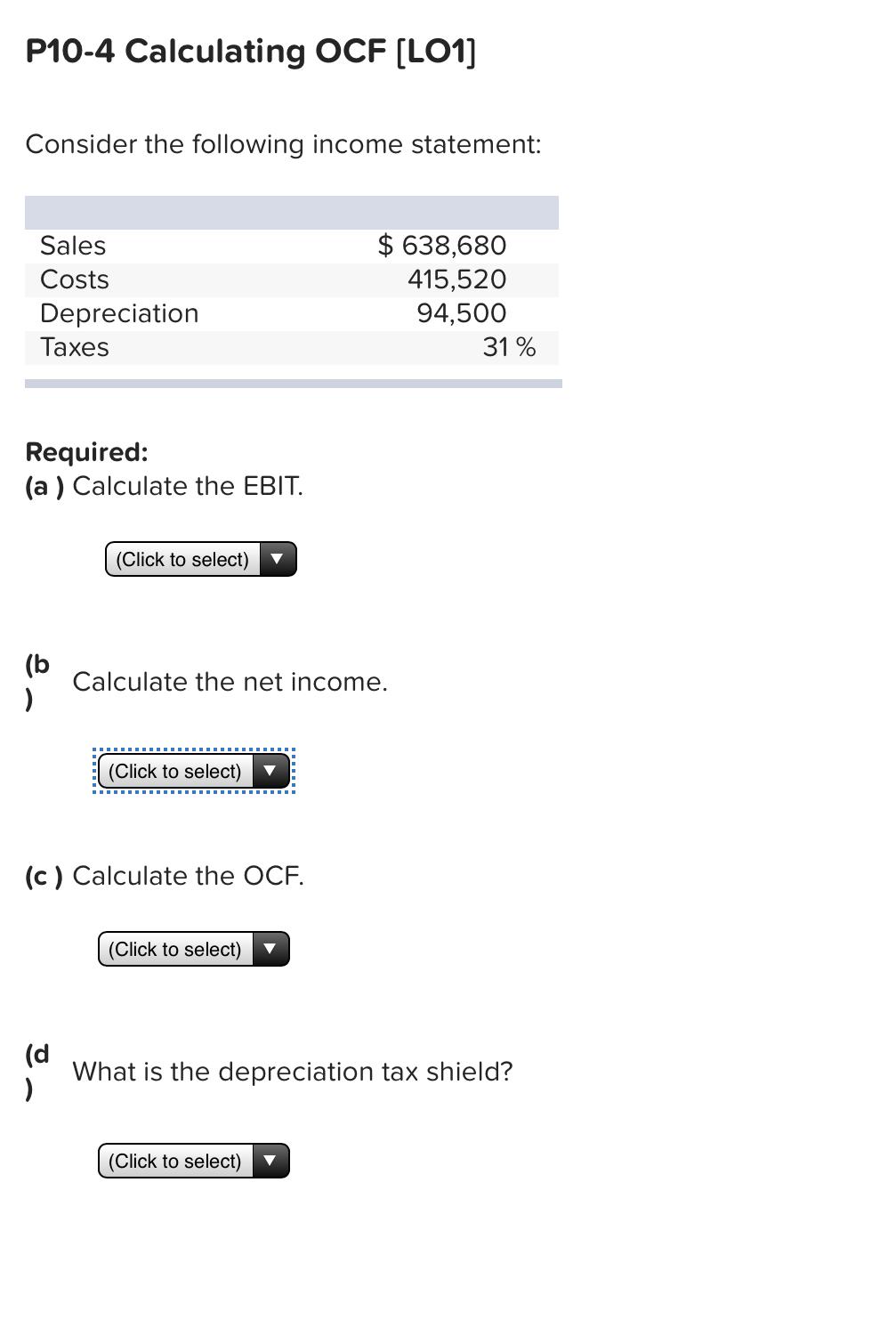Click the Required: label
The height and width of the screenshot is (1328, 896).
pos(86,452)
